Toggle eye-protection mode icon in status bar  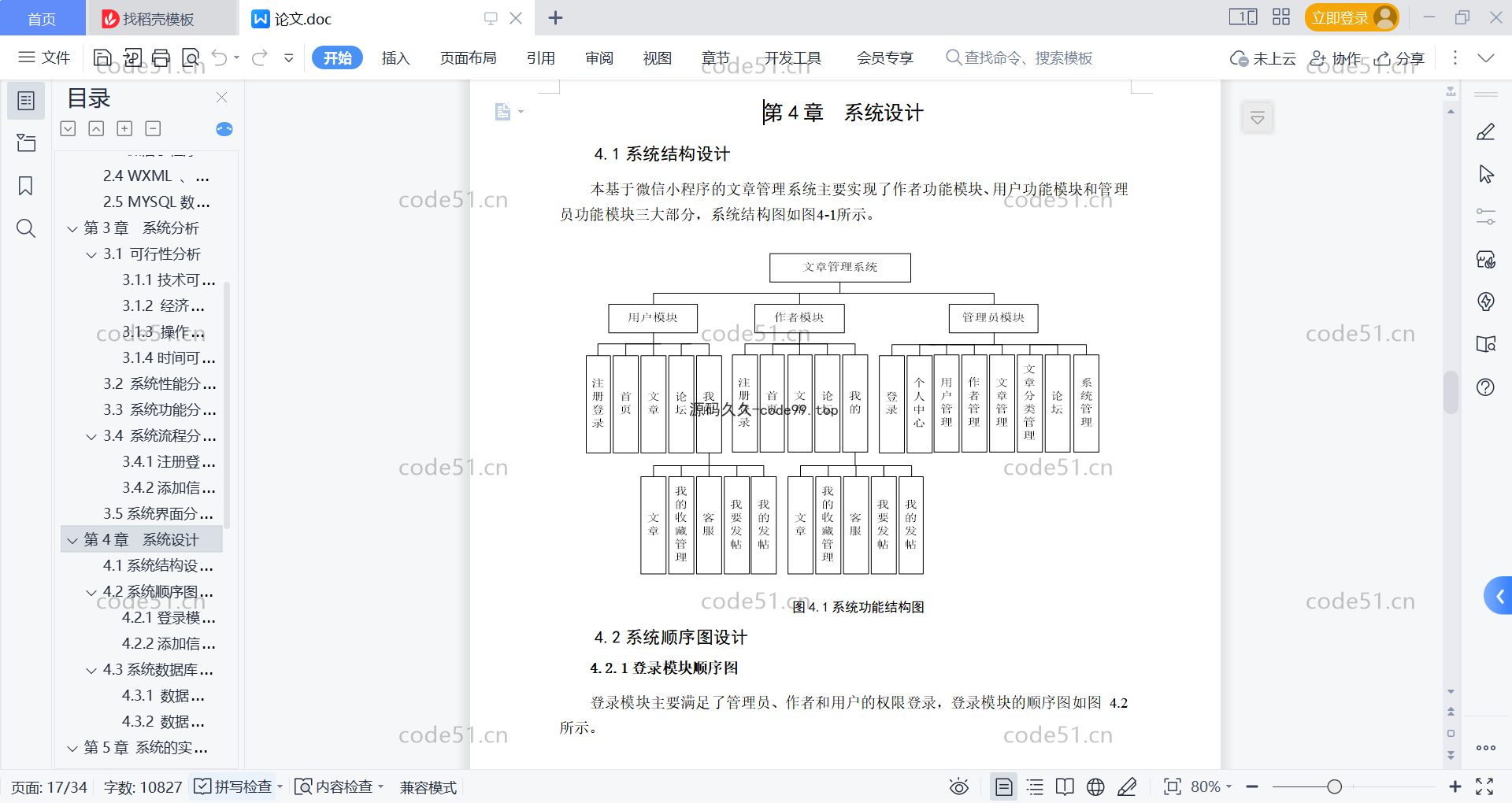click(958, 786)
